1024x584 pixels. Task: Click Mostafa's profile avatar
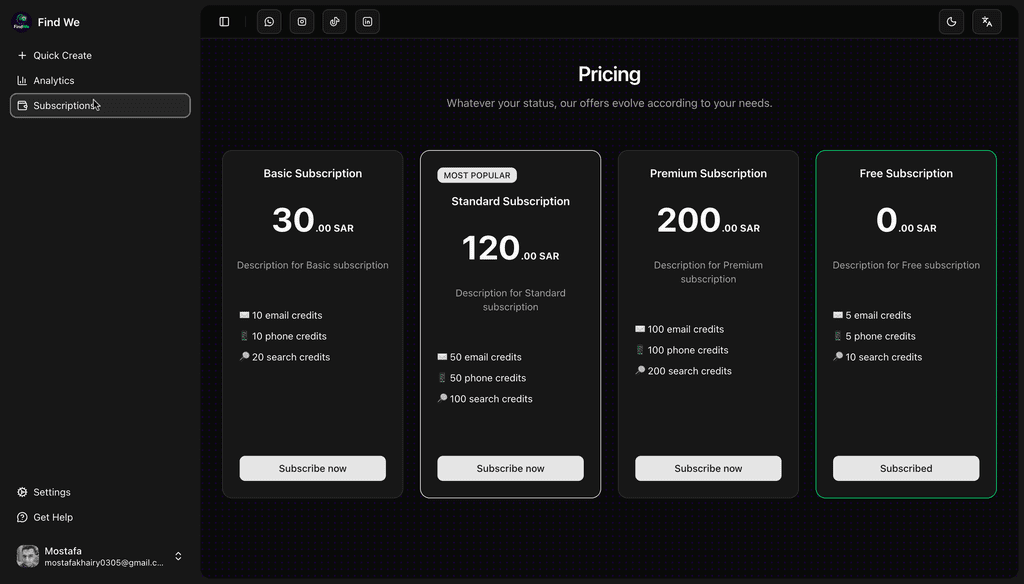[28, 556]
